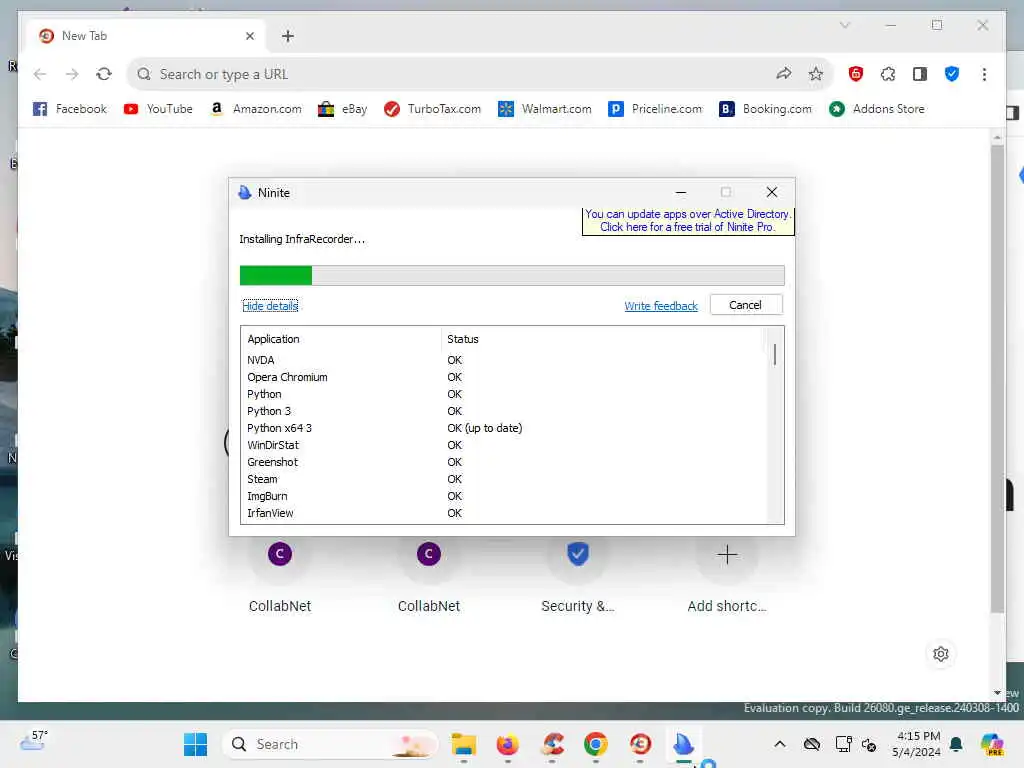This screenshot has height=768, width=1024.
Task: Open the extensions puzzle icon
Action: pos(888,74)
